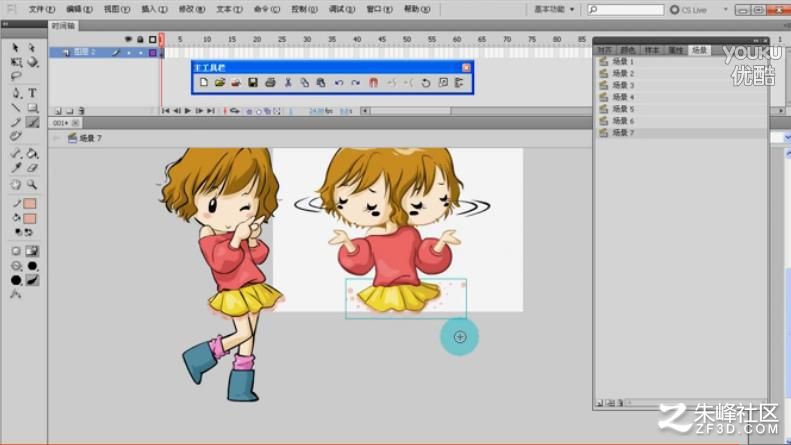Toggle lock dot on layer 图层 2
This screenshot has height=445, width=791.
click(141, 52)
